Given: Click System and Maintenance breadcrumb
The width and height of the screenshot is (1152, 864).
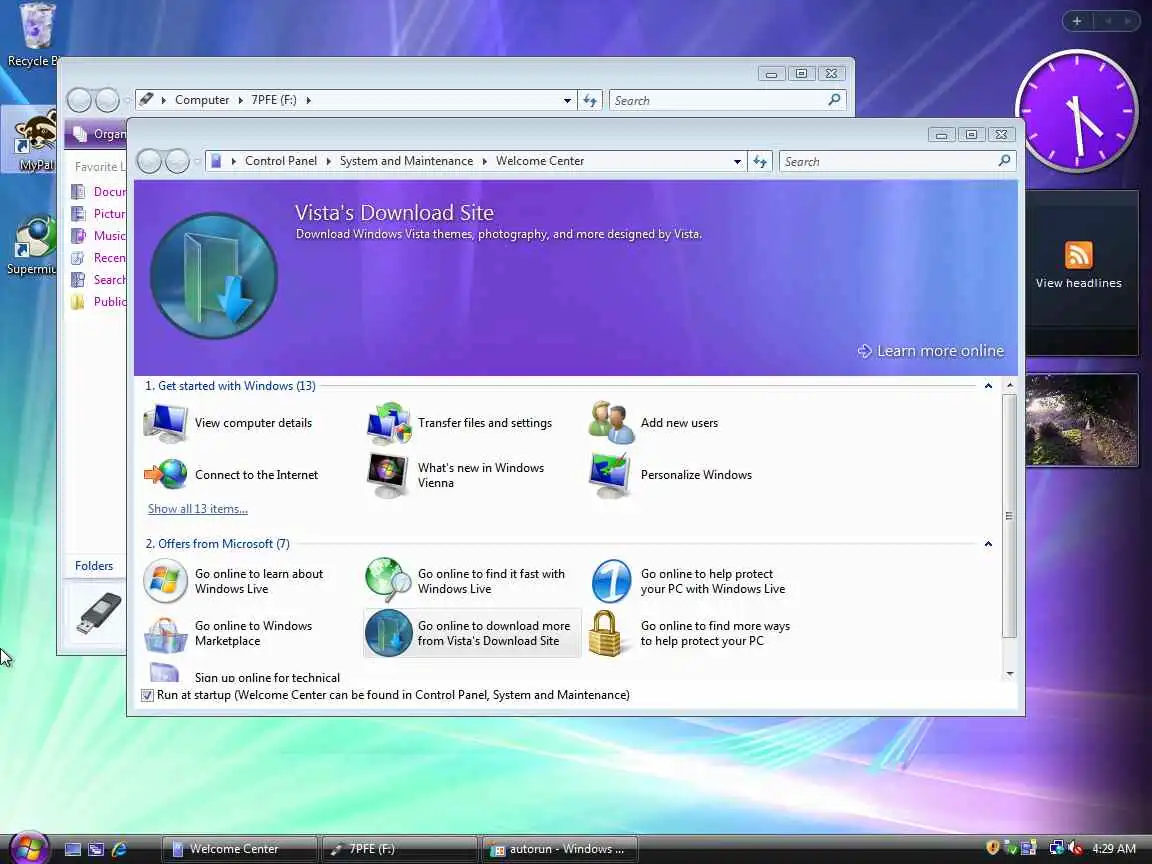Looking at the screenshot, I should pos(406,161).
